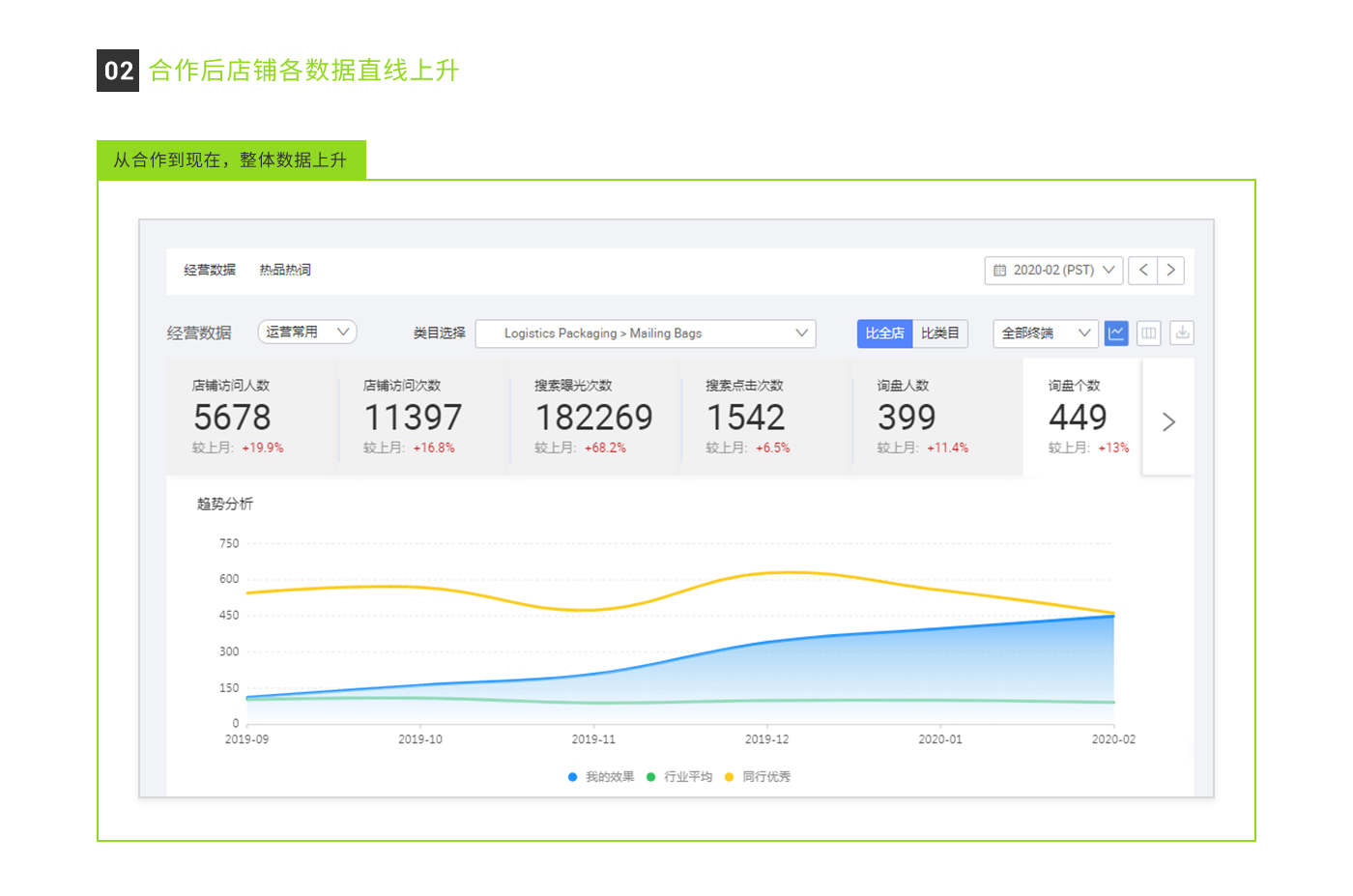Show more metrics right chevron

pyautogui.click(x=1168, y=421)
